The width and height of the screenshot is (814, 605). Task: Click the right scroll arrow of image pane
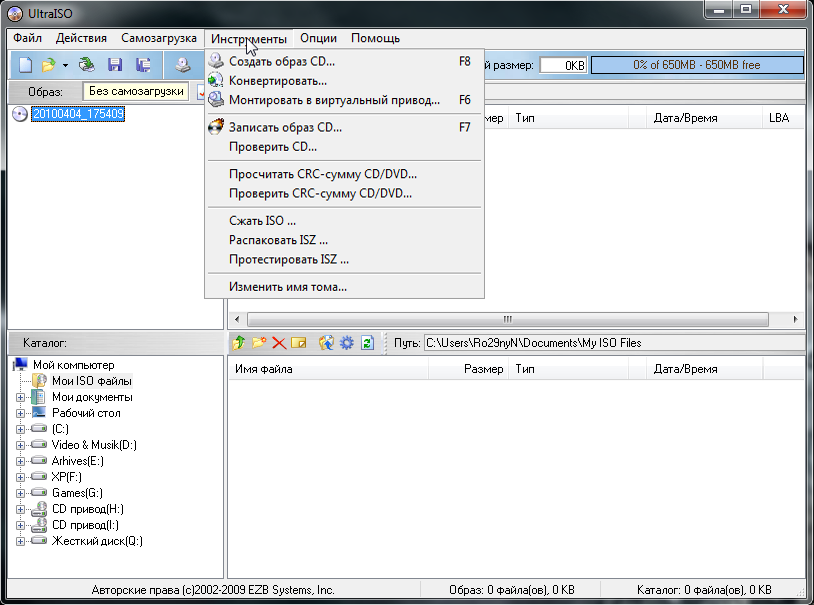point(795,319)
